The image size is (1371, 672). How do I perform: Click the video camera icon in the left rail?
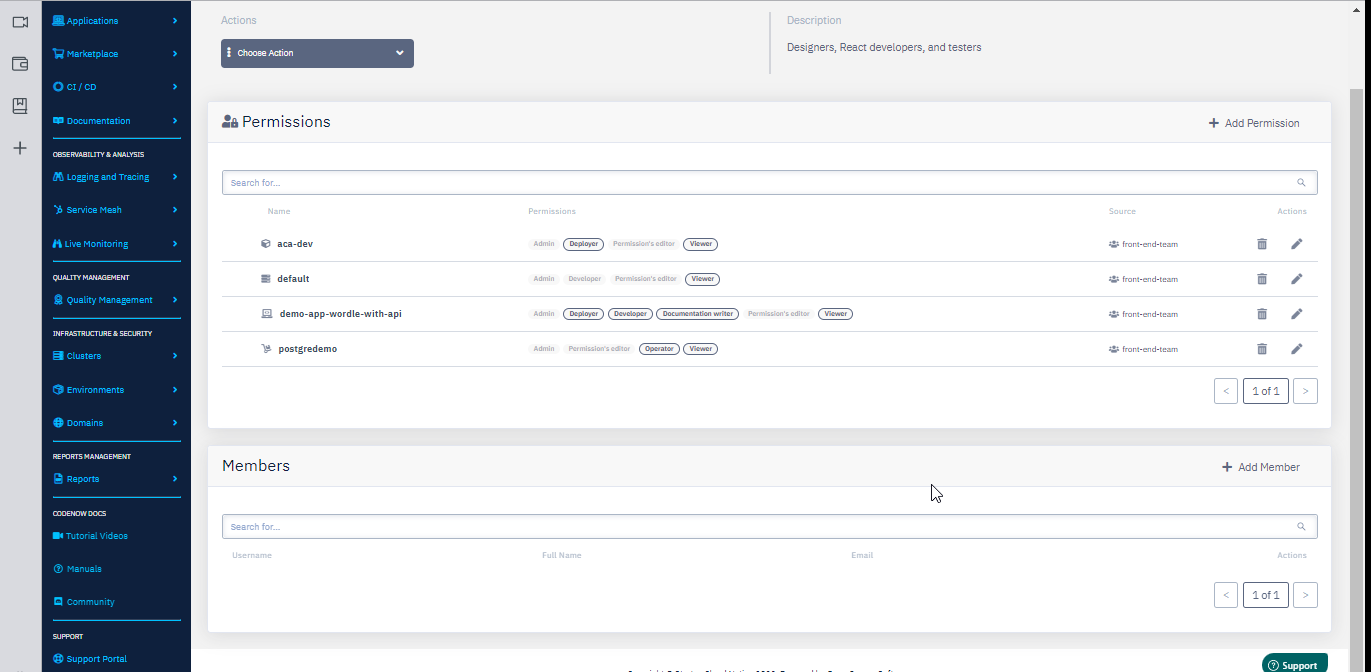pyautogui.click(x=20, y=21)
